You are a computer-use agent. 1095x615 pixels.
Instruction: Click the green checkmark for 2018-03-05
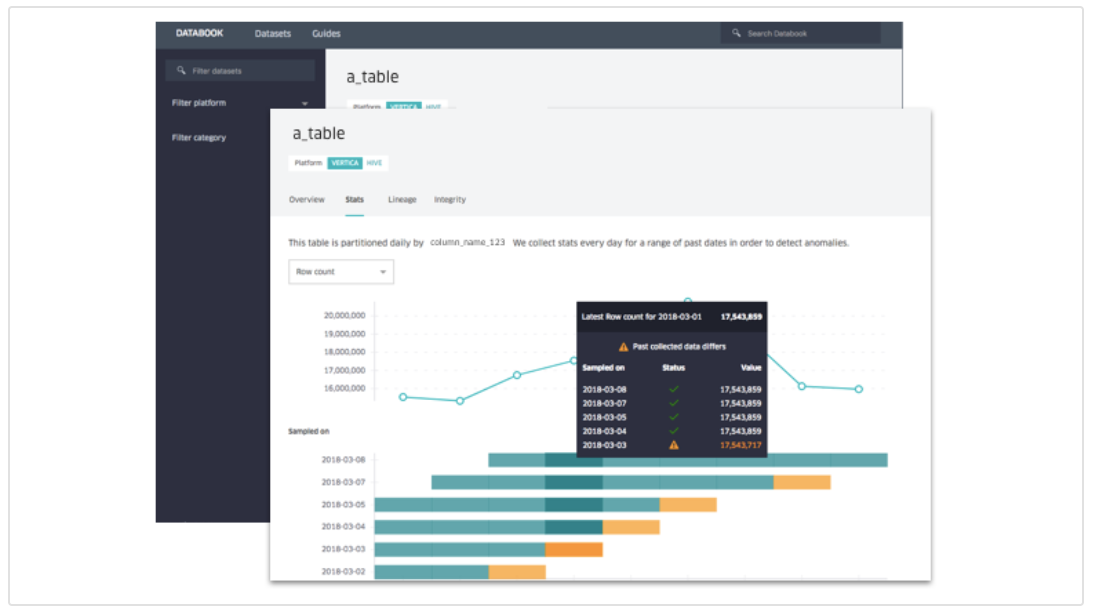674,417
